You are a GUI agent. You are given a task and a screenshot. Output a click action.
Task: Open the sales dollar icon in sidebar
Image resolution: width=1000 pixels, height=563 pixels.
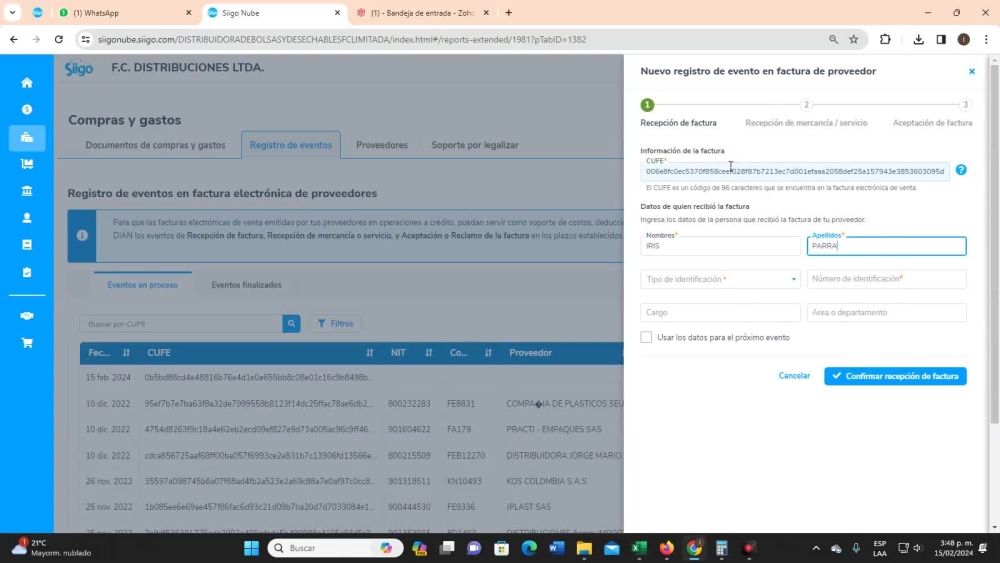point(27,110)
